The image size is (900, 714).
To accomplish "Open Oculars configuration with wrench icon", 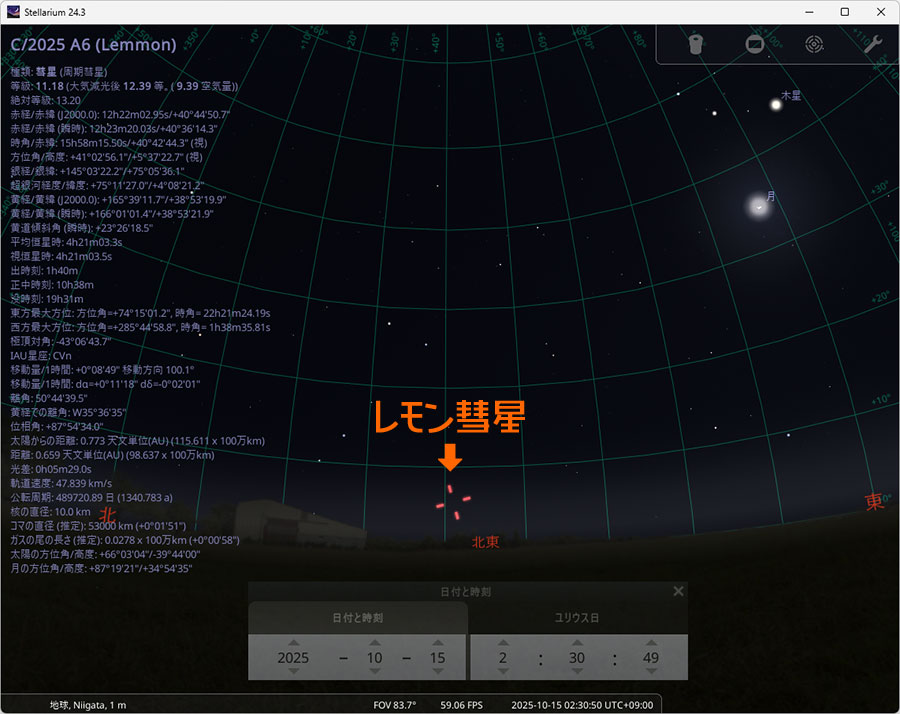I will [x=873, y=44].
